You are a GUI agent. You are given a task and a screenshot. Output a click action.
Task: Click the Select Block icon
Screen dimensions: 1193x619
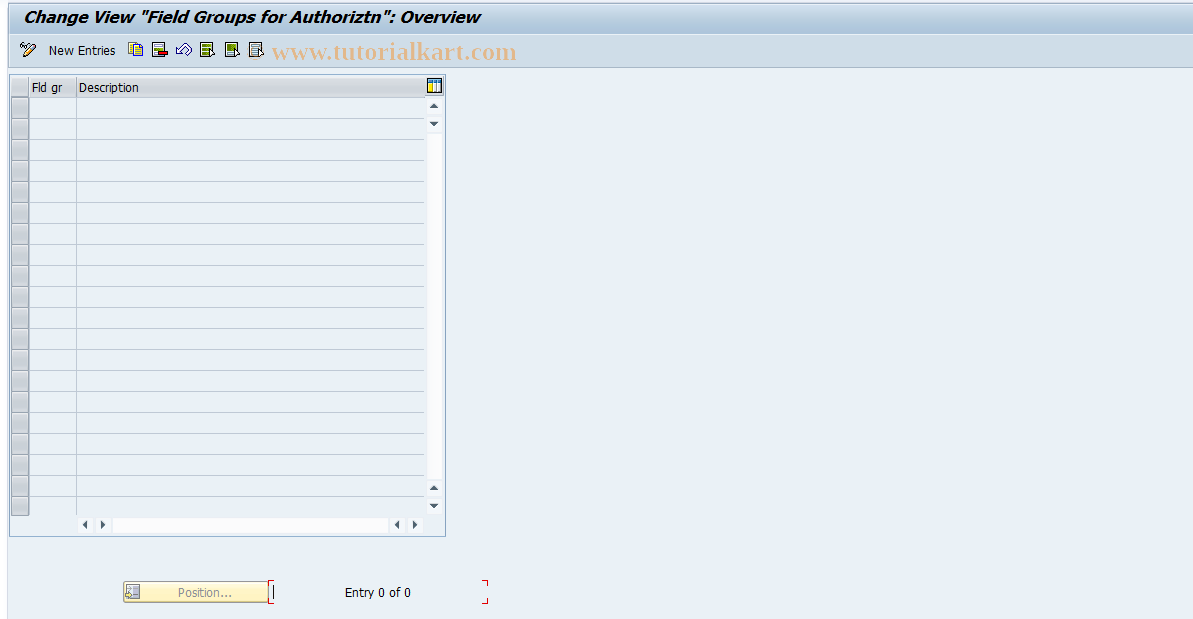[232, 50]
